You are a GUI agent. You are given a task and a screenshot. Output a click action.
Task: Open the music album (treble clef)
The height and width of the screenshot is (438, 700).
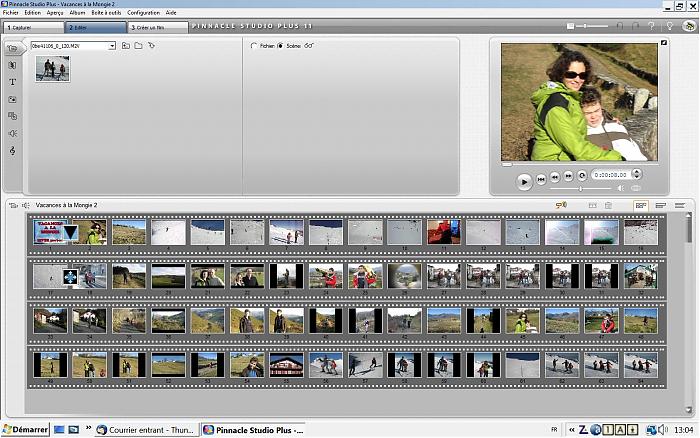coord(12,150)
